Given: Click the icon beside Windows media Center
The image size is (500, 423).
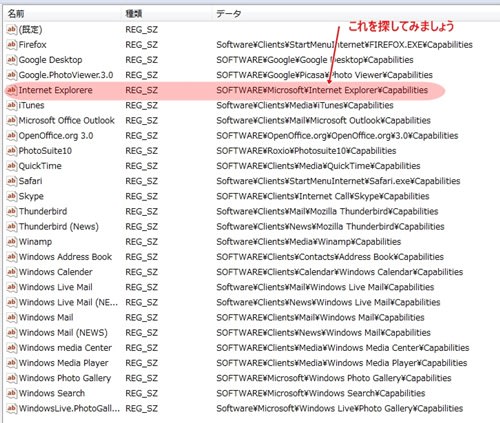Looking at the screenshot, I should pos(11,348).
